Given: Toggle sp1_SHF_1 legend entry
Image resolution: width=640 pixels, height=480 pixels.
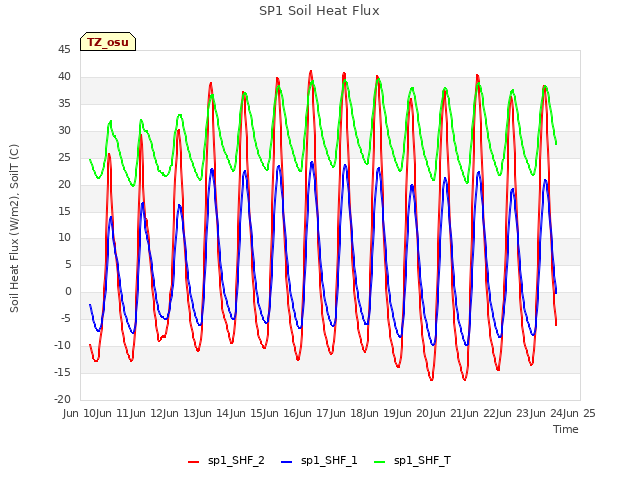Looking at the screenshot, I should (319, 461).
